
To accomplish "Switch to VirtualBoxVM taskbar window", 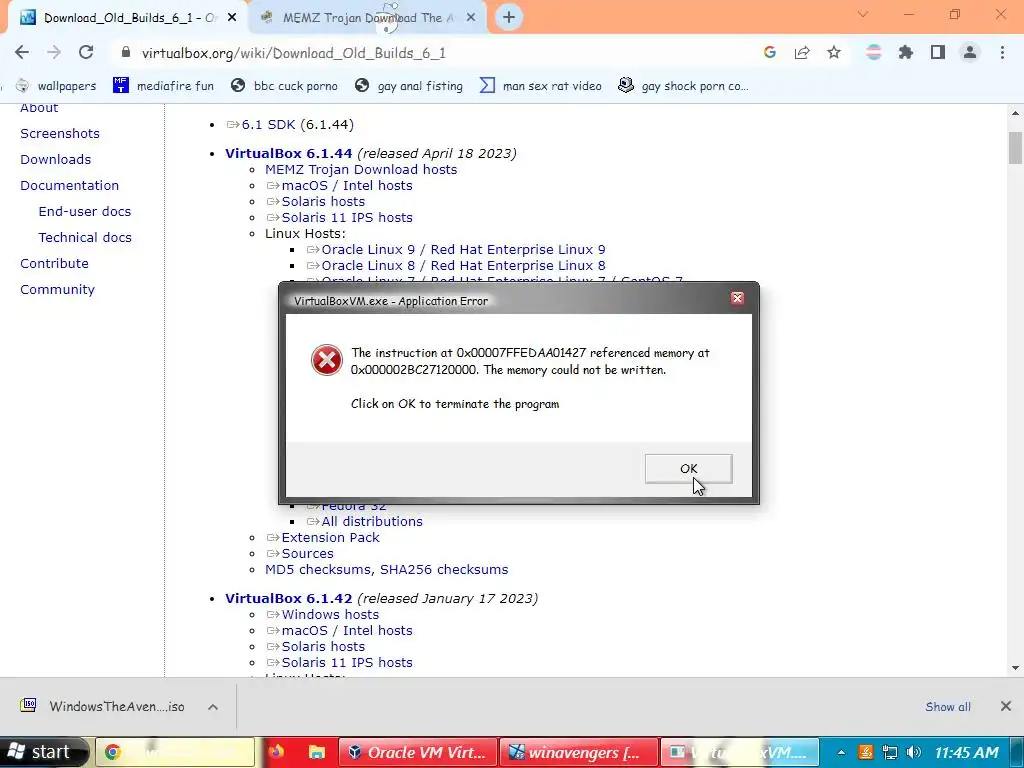I will 740,752.
